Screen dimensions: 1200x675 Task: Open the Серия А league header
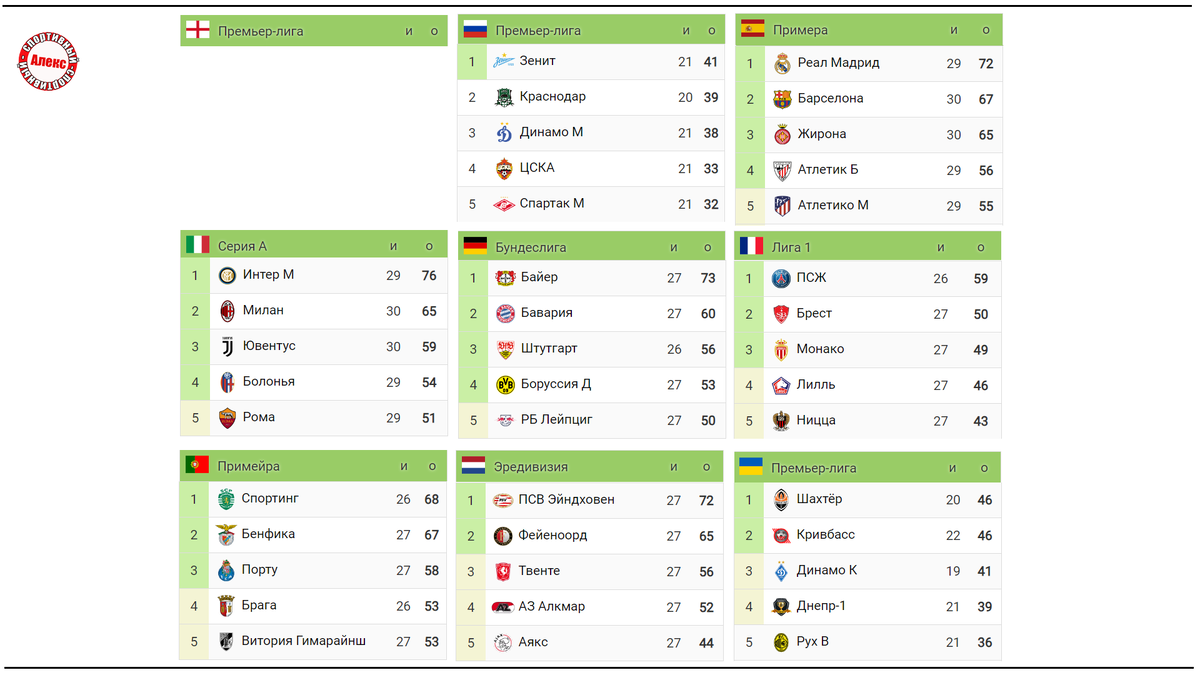pyautogui.click(x=313, y=245)
